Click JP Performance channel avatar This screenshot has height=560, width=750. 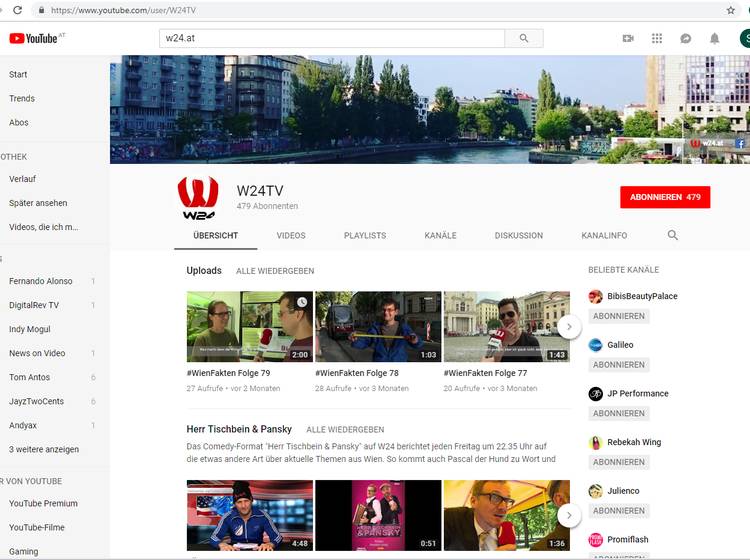point(596,394)
